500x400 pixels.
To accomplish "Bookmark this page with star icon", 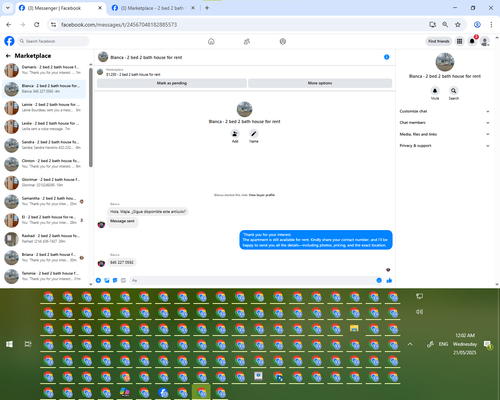I will [458, 24].
